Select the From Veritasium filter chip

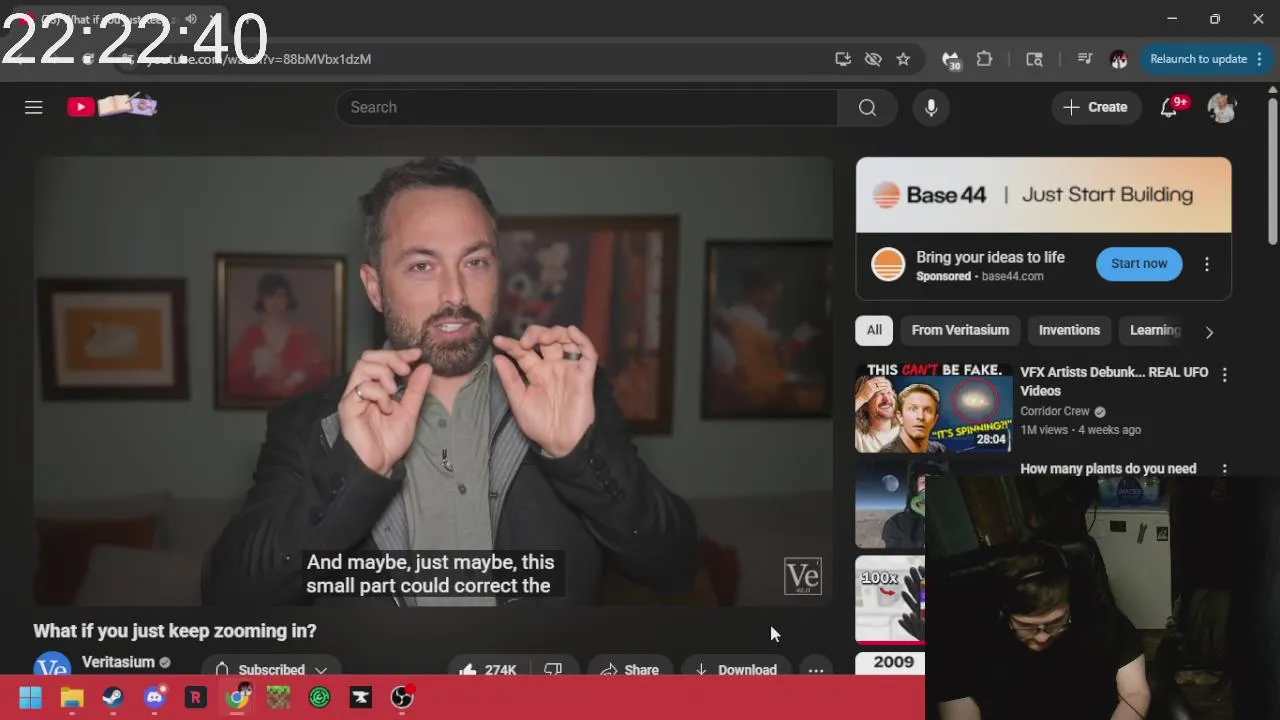click(x=960, y=330)
